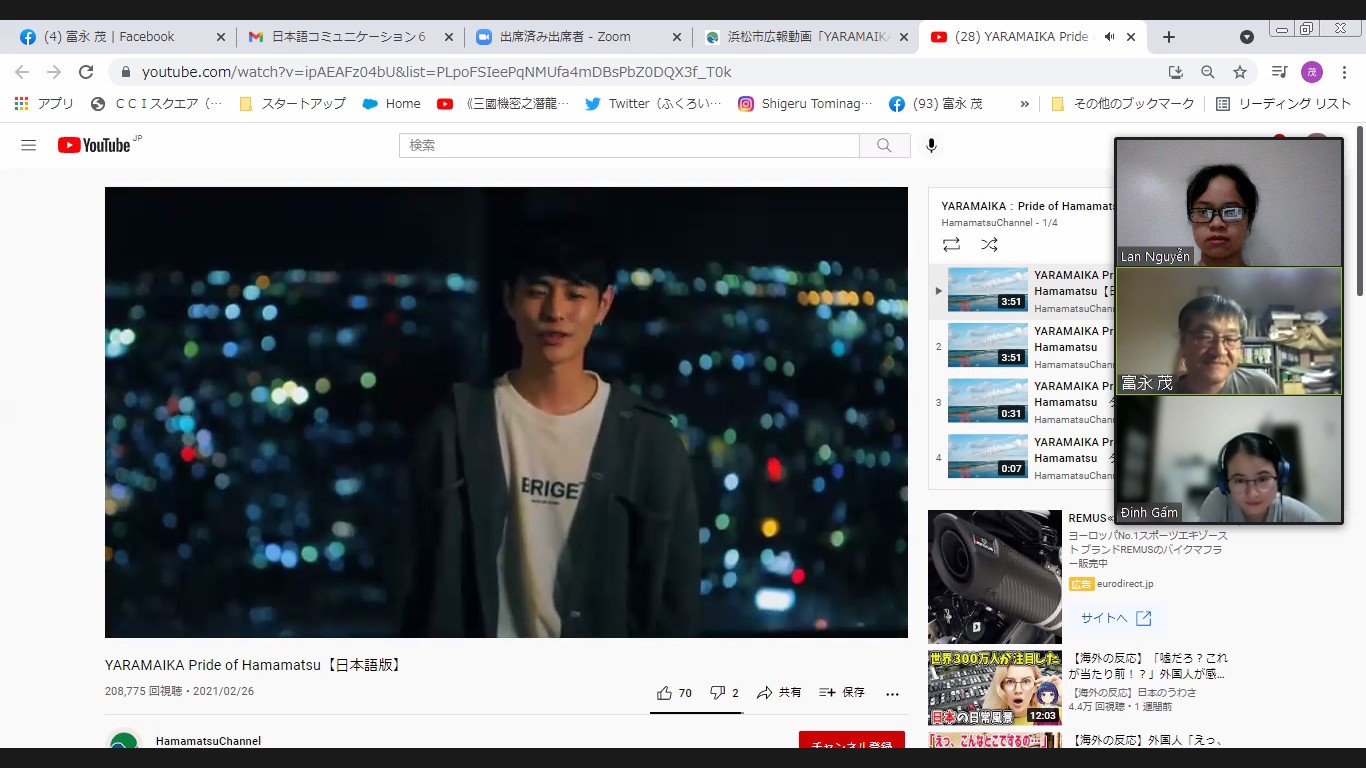Click the share (共有) arrow icon
Image resolution: width=1366 pixels, height=768 pixels.
click(x=765, y=693)
